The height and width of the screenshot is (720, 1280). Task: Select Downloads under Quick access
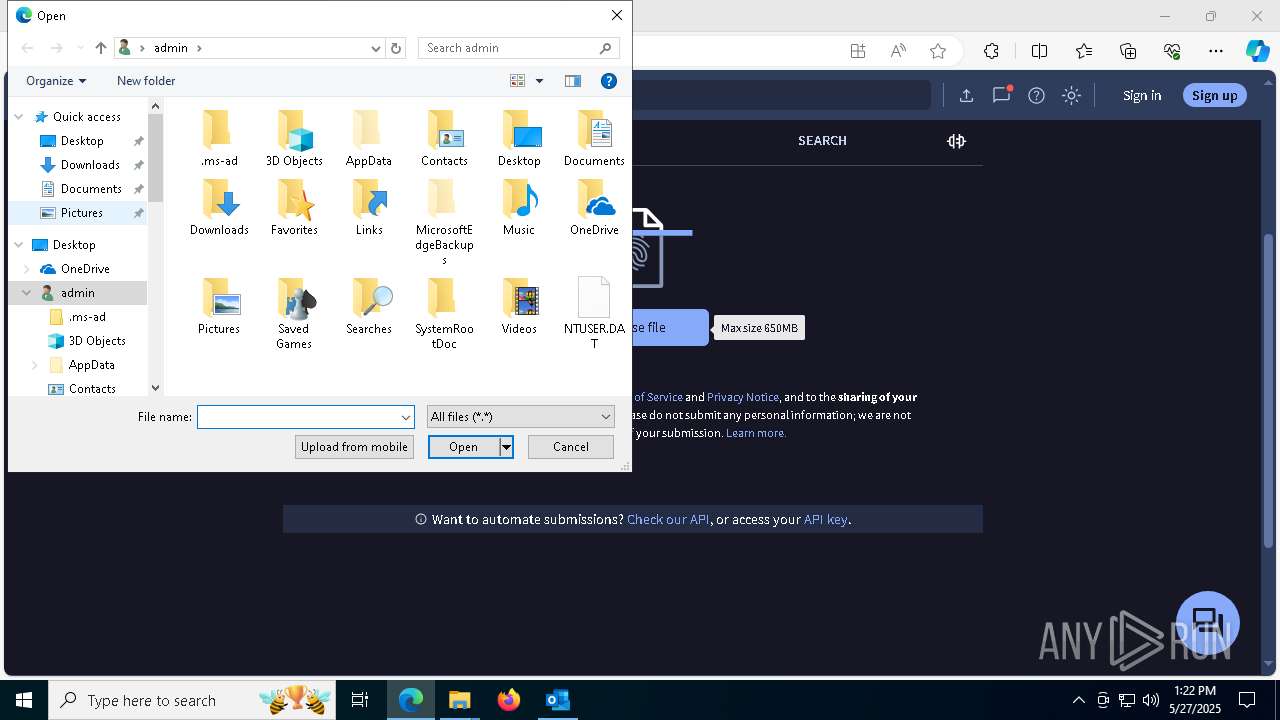click(x=90, y=165)
